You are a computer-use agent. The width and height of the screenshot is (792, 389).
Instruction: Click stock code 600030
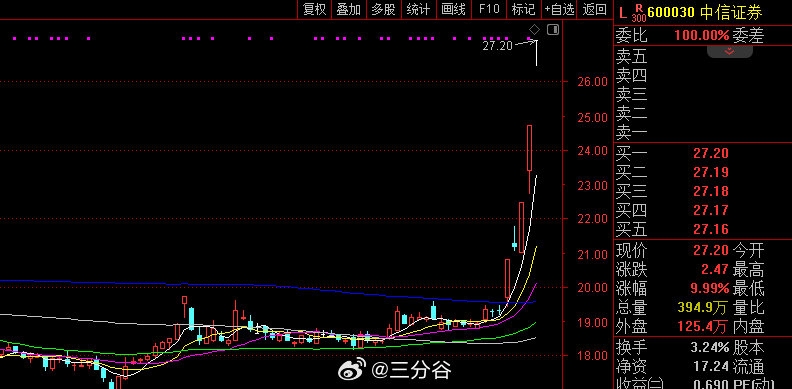671,12
